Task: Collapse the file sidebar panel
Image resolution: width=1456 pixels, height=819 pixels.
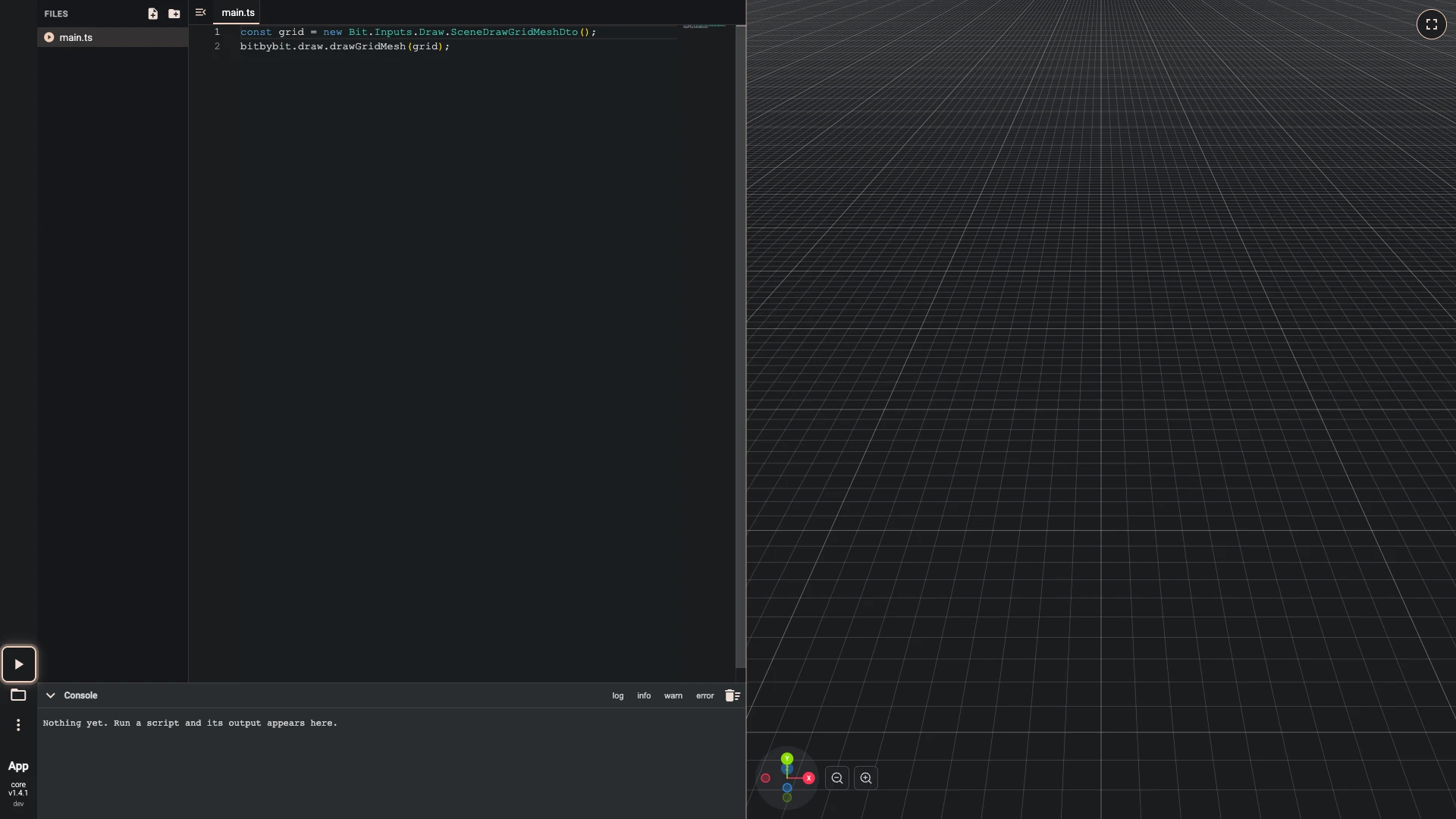Action: [x=200, y=12]
